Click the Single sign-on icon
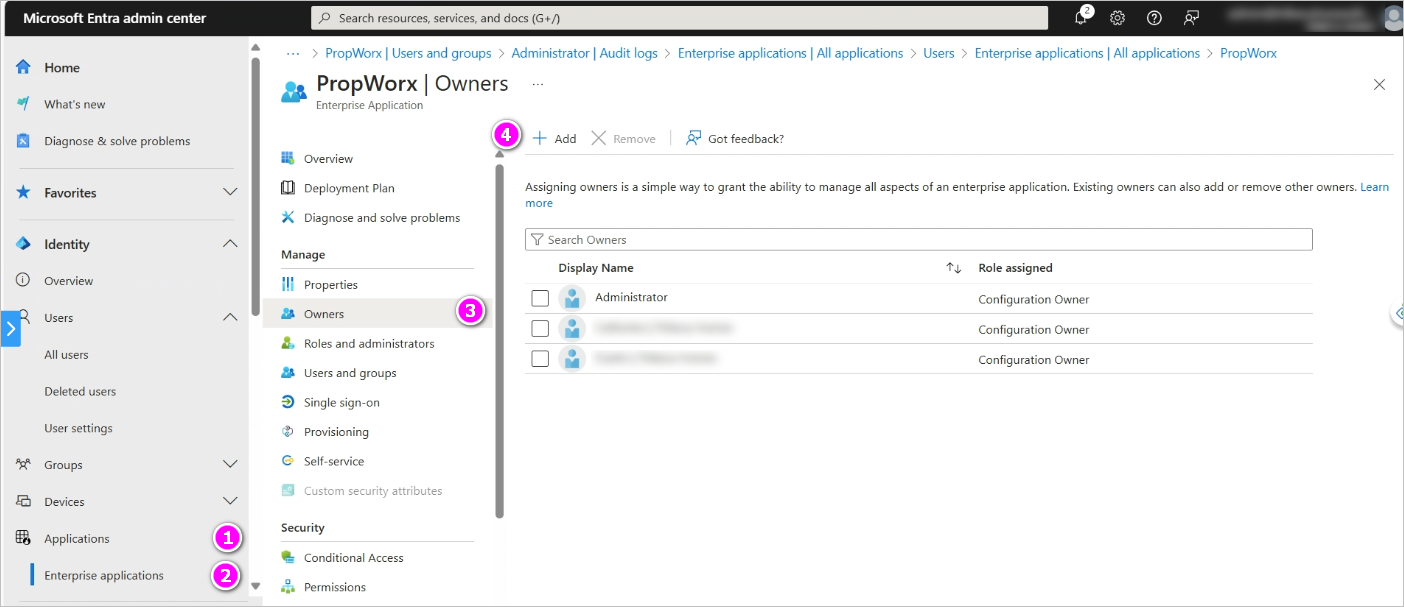1404x607 pixels. pos(288,402)
